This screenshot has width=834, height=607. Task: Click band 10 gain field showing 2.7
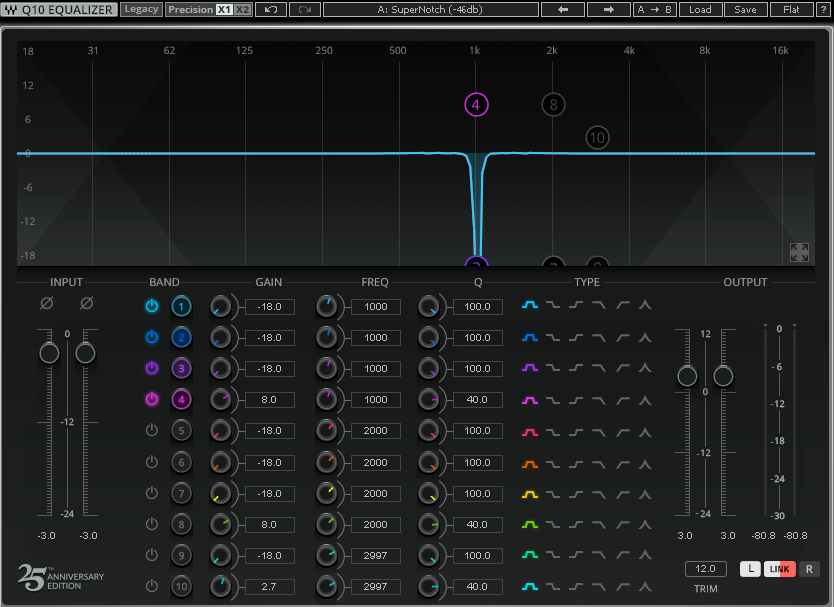coord(270,587)
